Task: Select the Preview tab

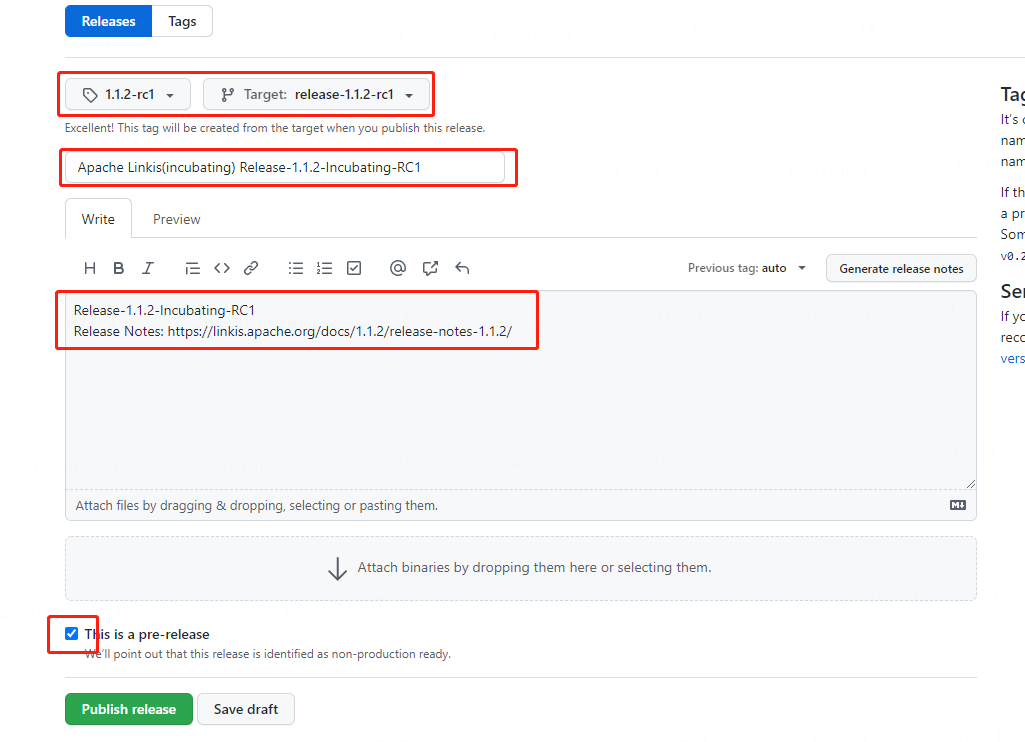Action: tap(176, 219)
